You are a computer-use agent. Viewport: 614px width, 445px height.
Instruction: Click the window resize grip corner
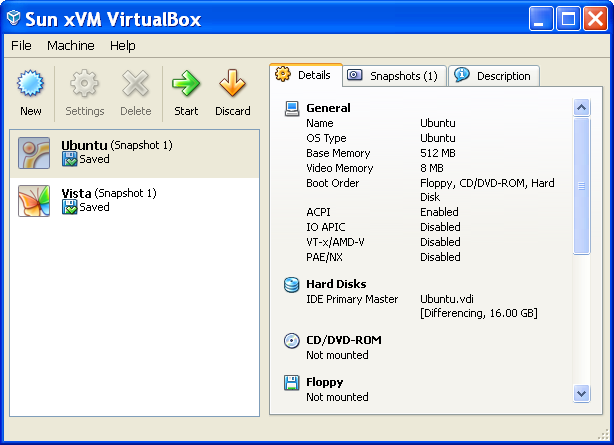603,435
